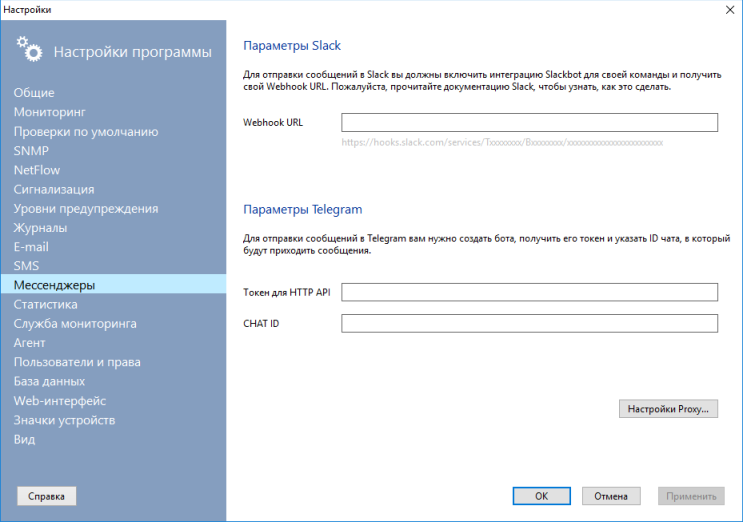Open Настройки Proxy dialog
This screenshot has height=522, width=743.
tap(668, 409)
